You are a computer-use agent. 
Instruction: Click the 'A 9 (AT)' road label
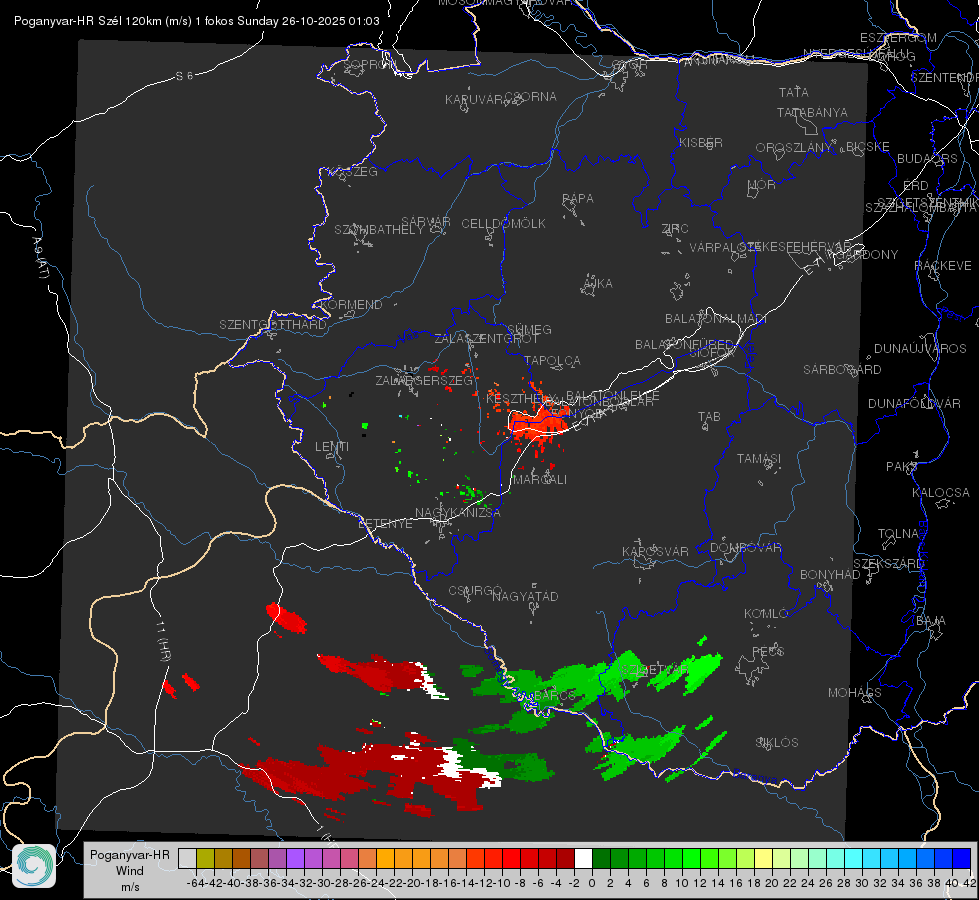coord(40,258)
